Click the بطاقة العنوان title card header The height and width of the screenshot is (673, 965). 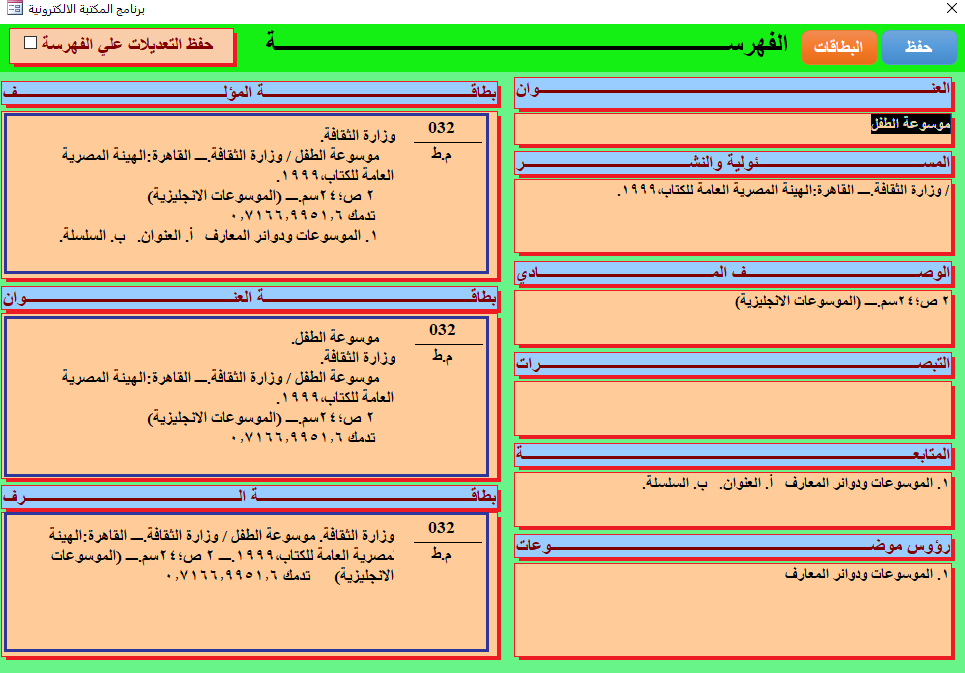[x=250, y=298]
